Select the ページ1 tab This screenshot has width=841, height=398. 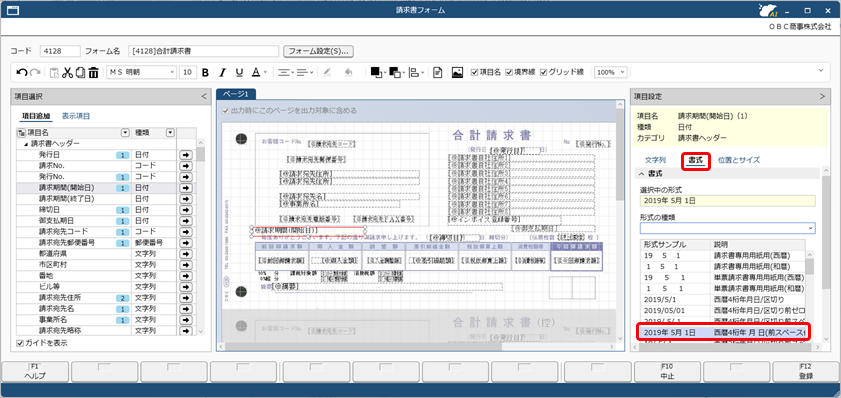(236, 94)
